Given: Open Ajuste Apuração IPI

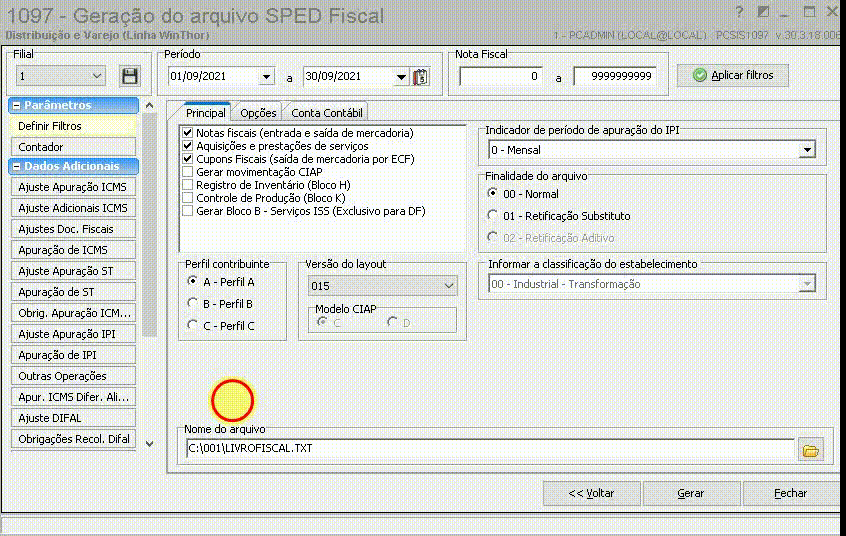Looking at the screenshot, I should coord(73,334).
